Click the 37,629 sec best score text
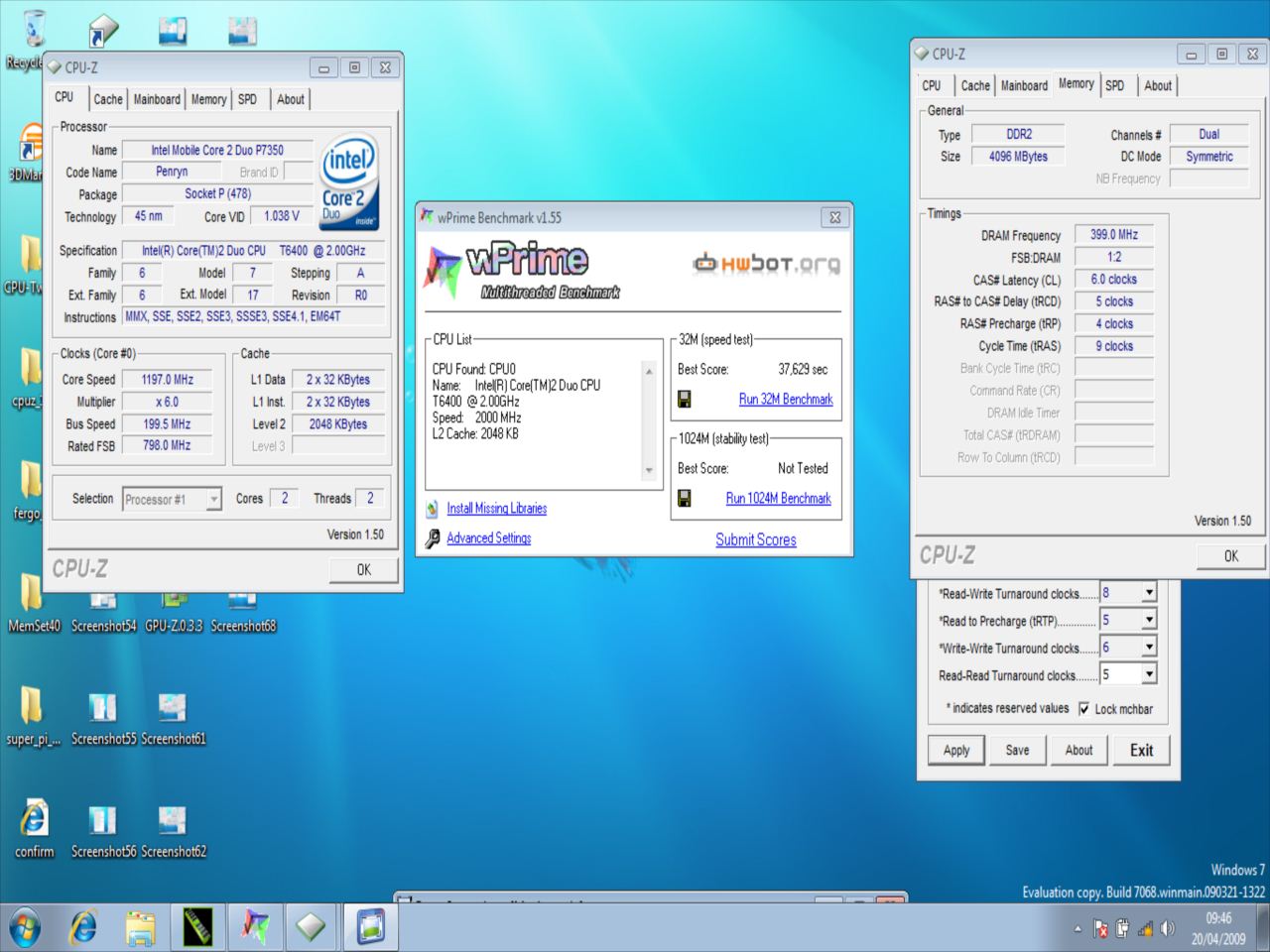Screen dimensions: 1270x952 [803, 369]
